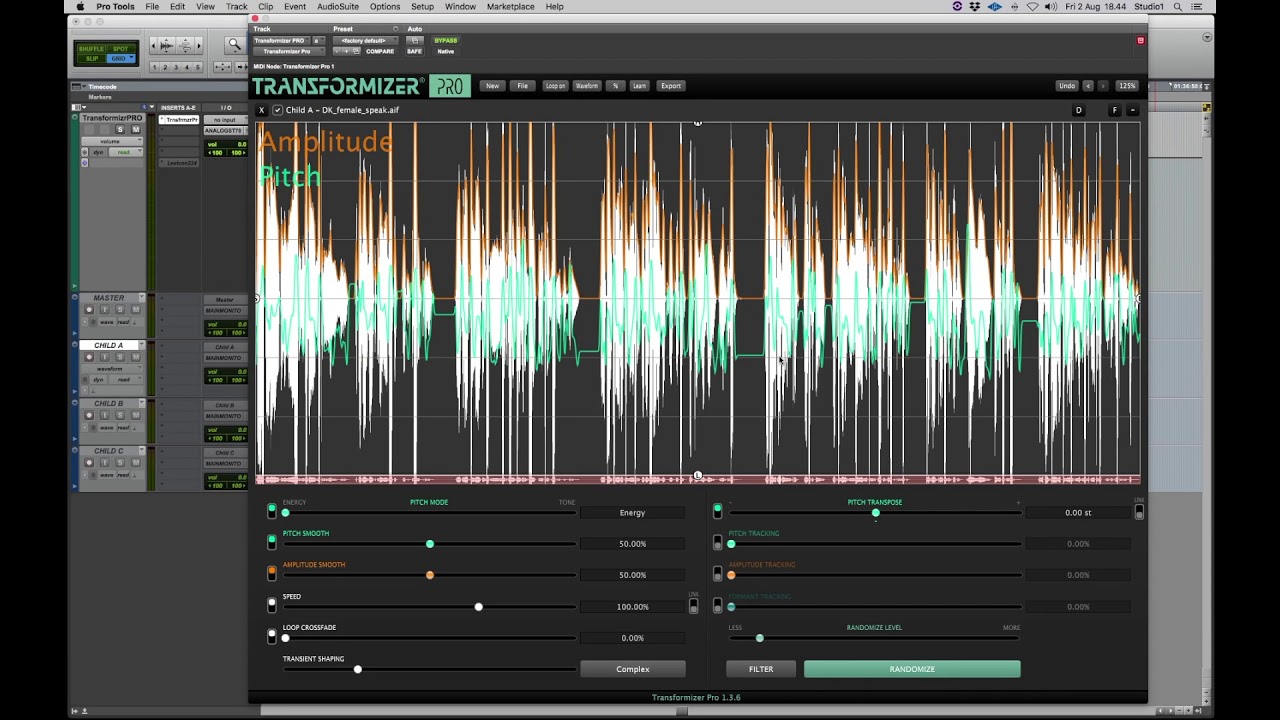1280x720 pixels.
Task: Open the factory default preset dropdown
Action: pos(365,41)
